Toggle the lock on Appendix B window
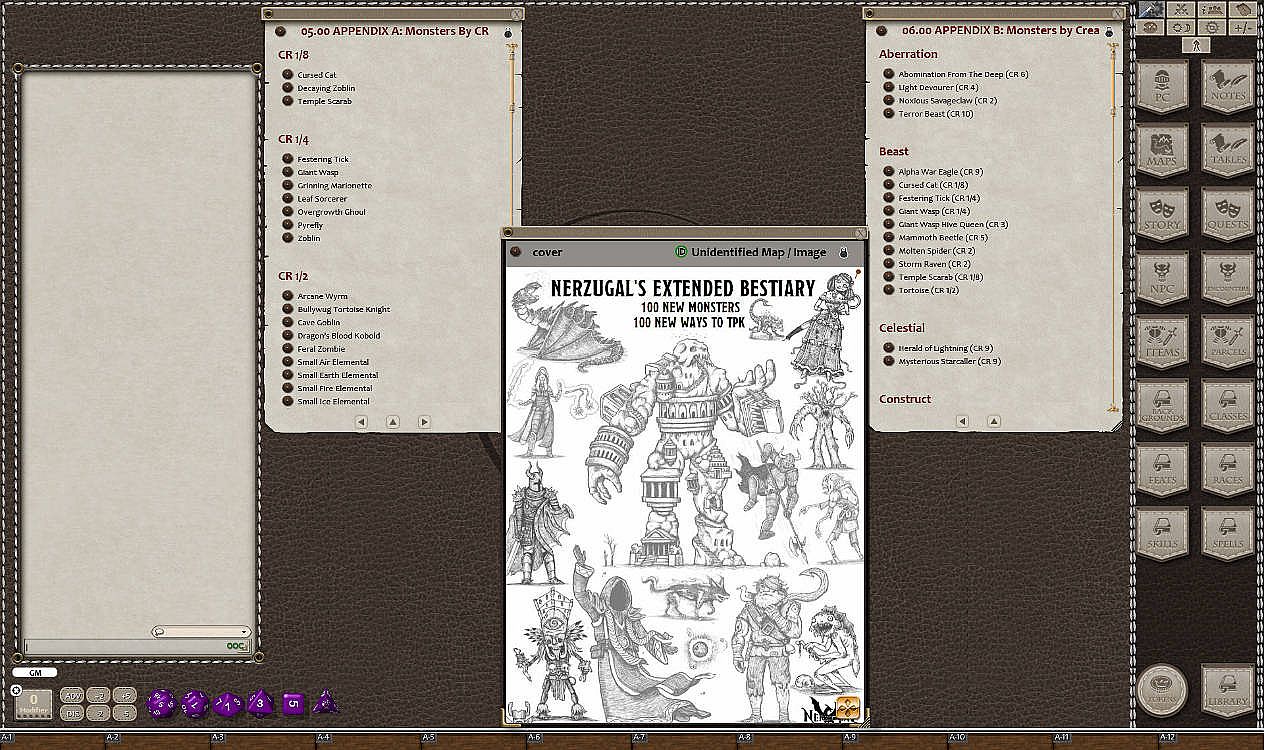 click(x=1109, y=33)
